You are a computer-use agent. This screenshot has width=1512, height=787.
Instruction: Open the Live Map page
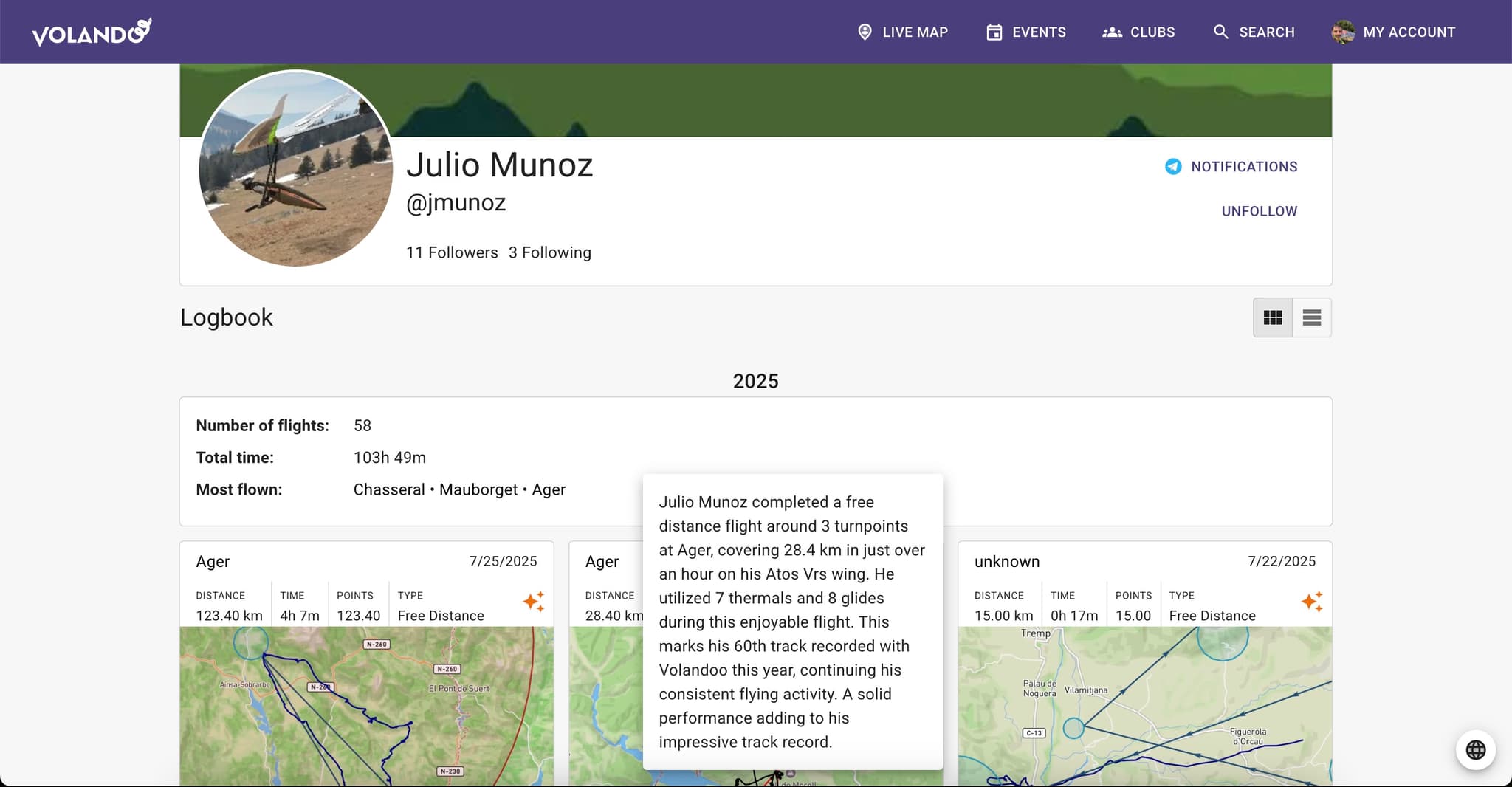(902, 32)
